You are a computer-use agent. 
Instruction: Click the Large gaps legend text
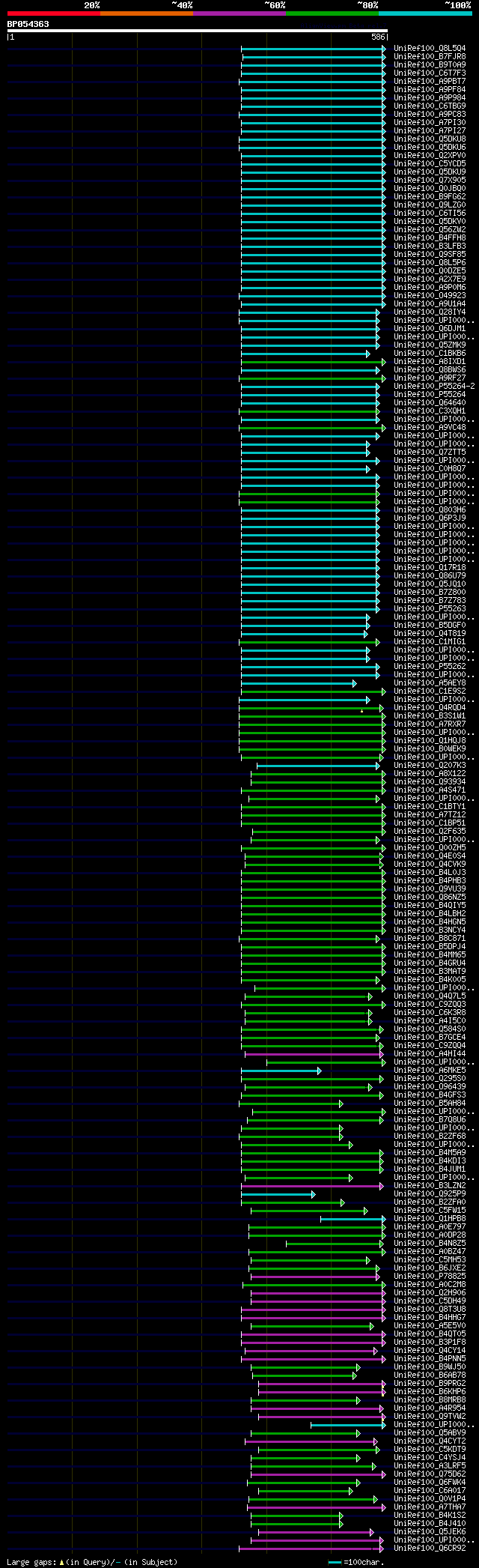point(92,1562)
